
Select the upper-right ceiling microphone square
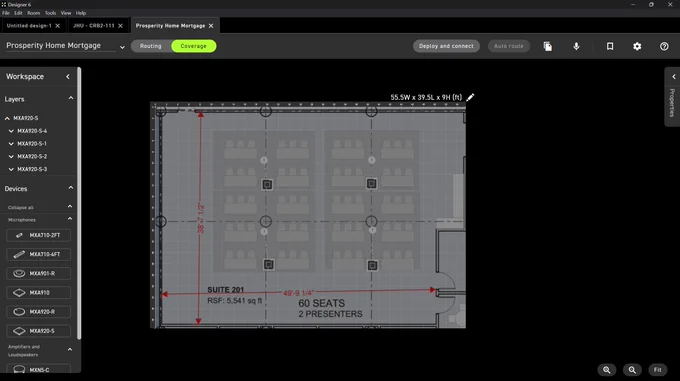371,184
